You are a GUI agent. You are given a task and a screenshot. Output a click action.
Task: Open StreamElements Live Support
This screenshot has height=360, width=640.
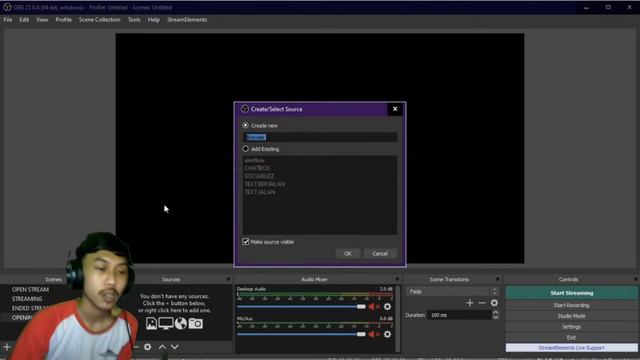[571, 348]
